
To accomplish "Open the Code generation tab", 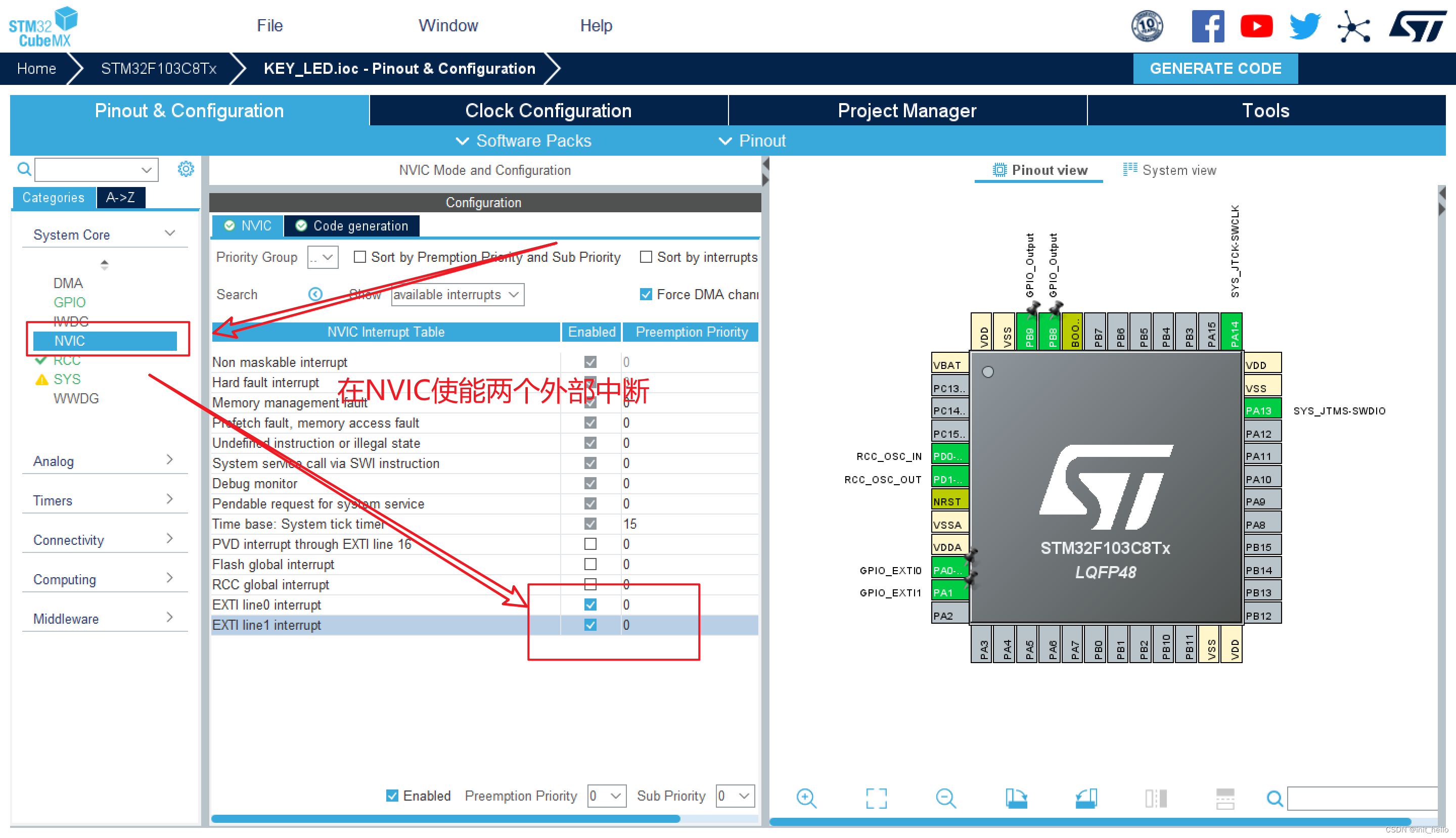I will pyautogui.click(x=352, y=225).
